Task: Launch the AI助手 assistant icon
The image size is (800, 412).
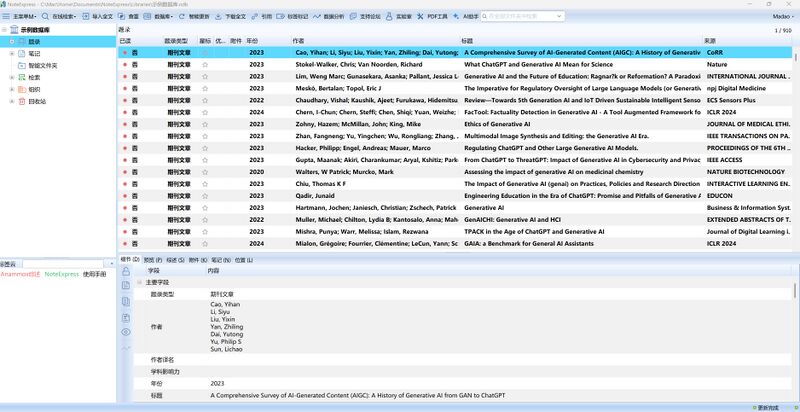Action: pyautogui.click(x=456, y=16)
